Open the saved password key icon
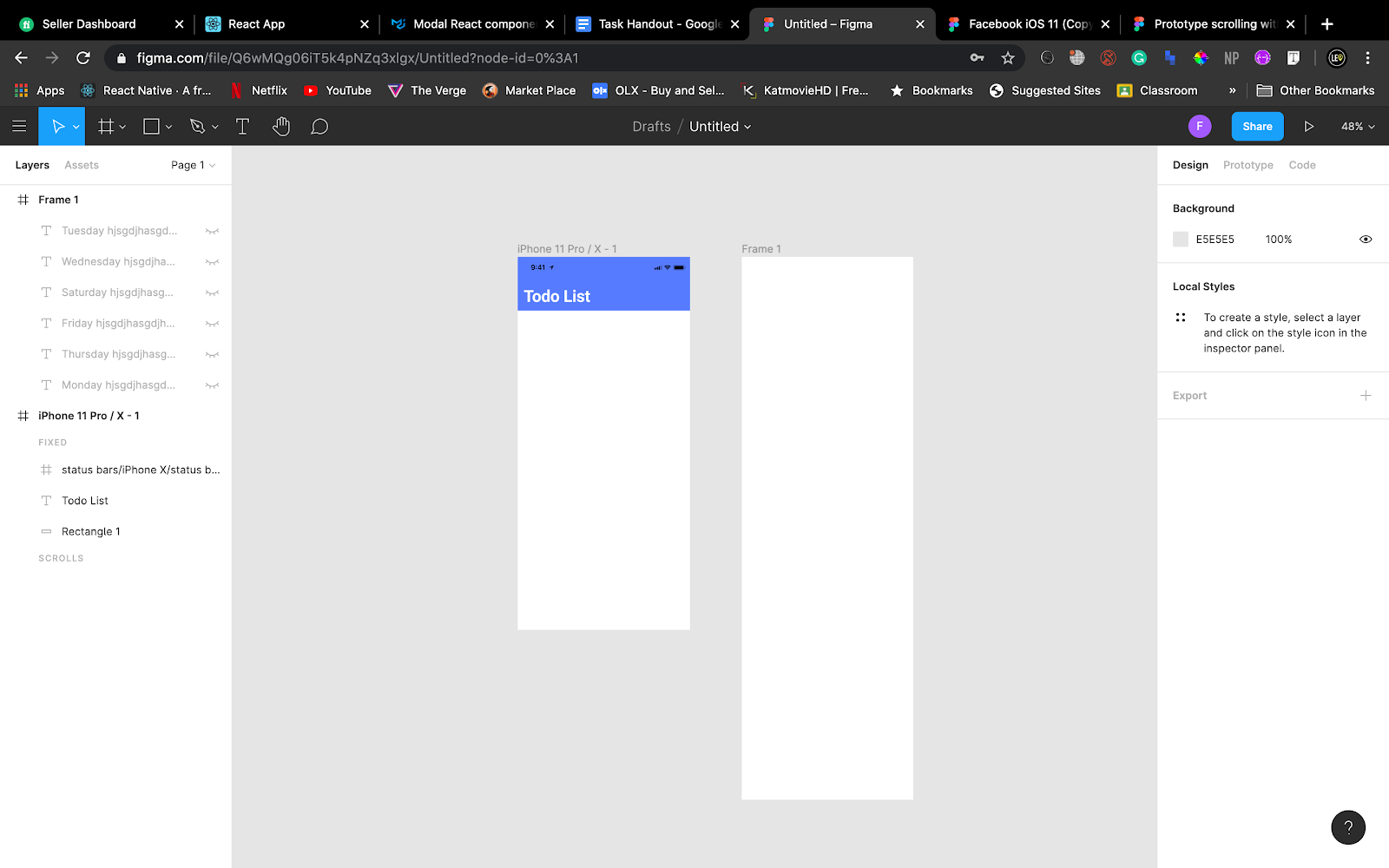The width and height of the screenshot is (1389, 868). tap(977, 58)
